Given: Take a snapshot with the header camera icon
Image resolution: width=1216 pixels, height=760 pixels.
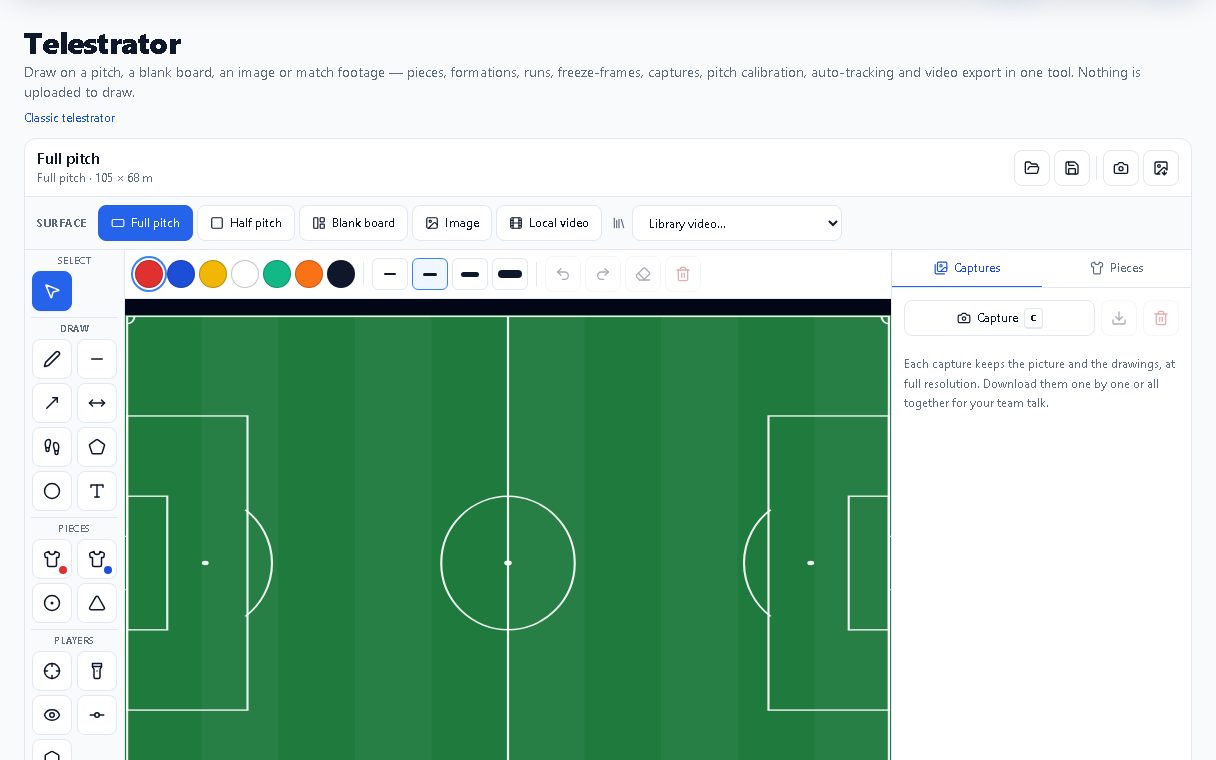Looking at the screenshot, I should pyautogui.click(x=1121, y=168).
